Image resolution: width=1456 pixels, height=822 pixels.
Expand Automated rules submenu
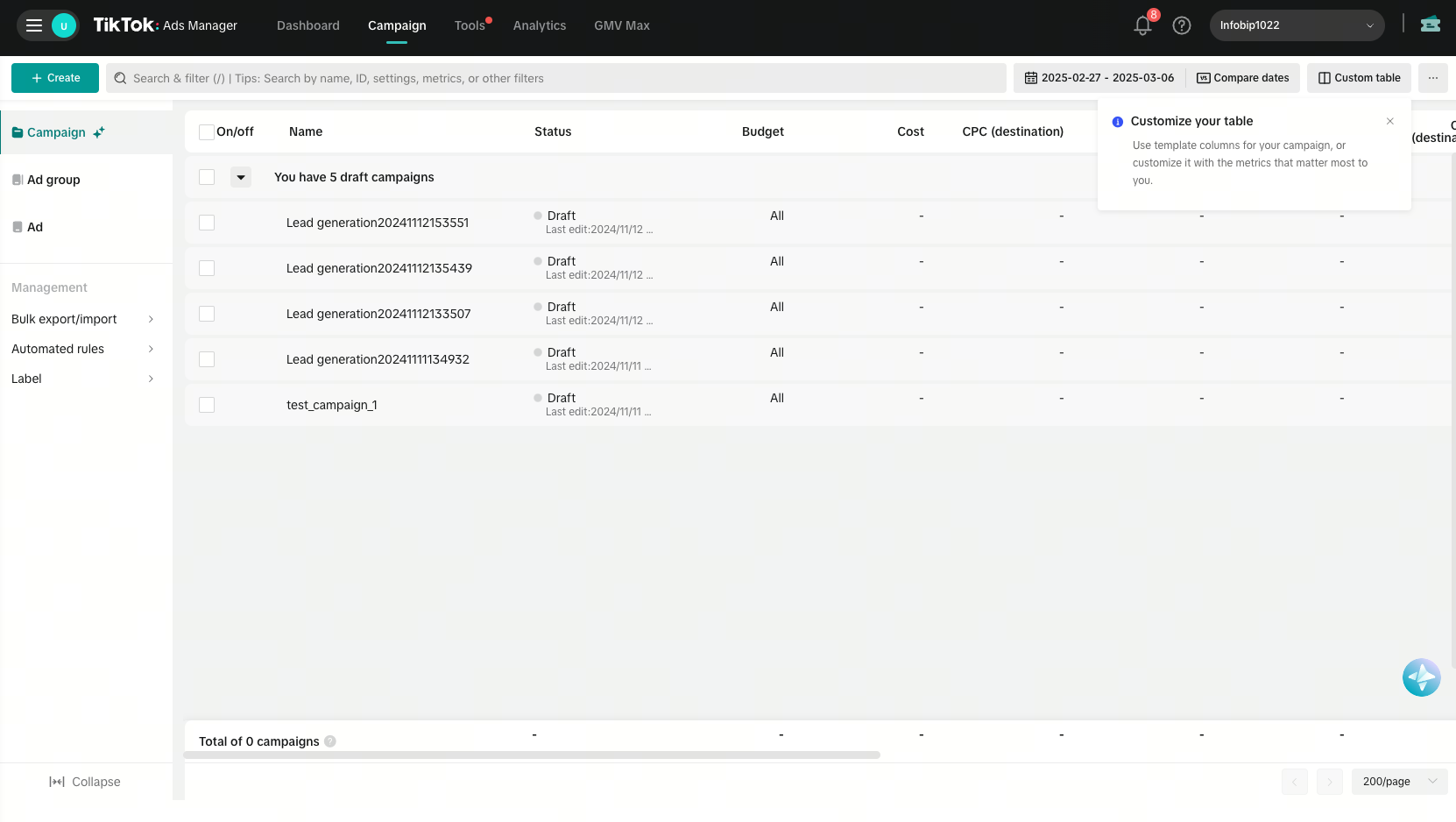tap(83, 349)
